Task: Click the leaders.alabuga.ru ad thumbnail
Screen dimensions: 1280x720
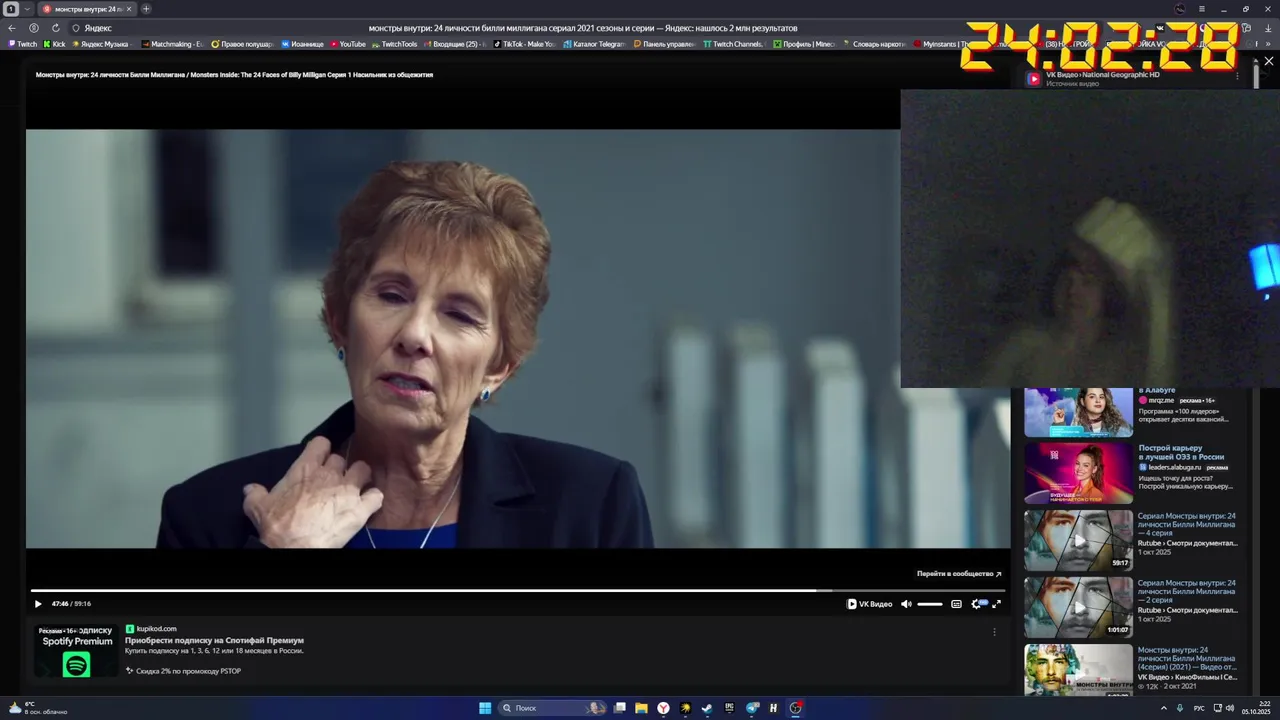Action: (x=1078, y=474)
